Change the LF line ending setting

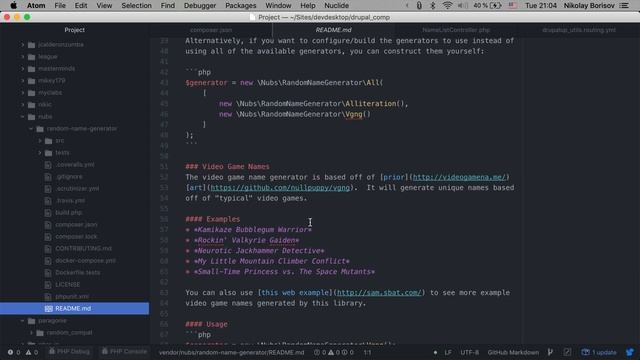point(448,352)
